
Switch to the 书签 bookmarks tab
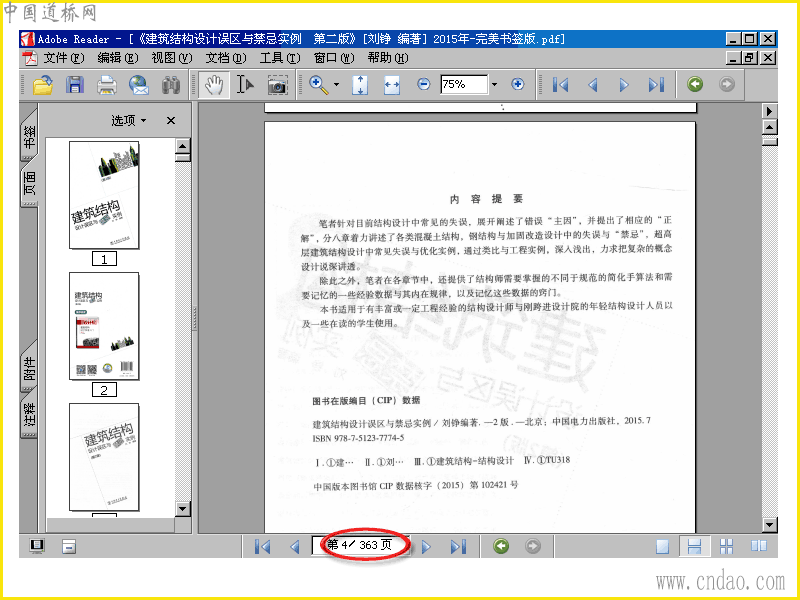pyautogui.click(x=29, y=135)
